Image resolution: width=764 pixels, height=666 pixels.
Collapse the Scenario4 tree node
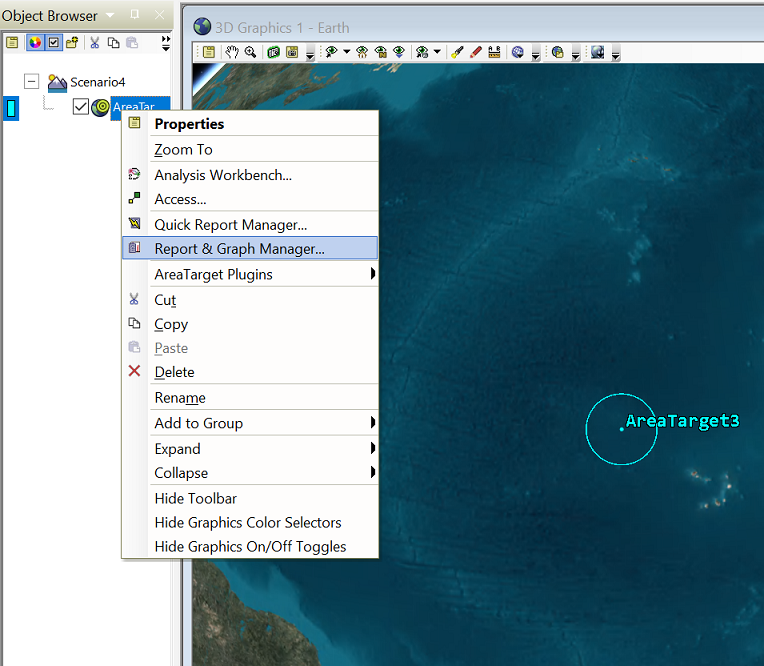(x=32, y=81)
